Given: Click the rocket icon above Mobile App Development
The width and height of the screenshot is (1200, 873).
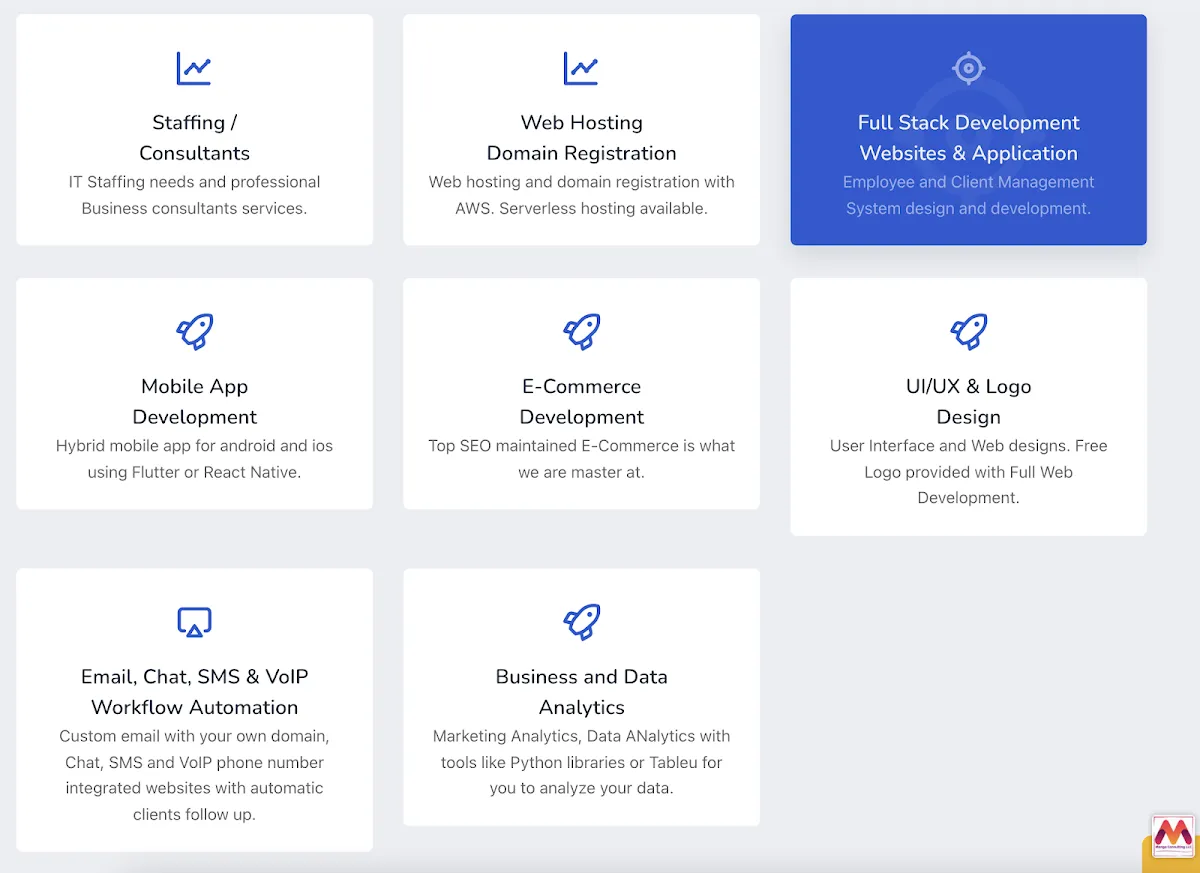Looking at the screenshot, I should (x=194, y=331).
